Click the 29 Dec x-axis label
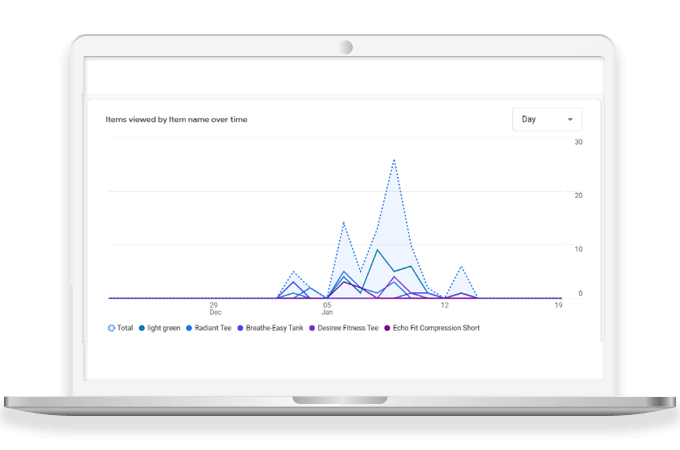The image size is (680, 450). pos(215,309)
